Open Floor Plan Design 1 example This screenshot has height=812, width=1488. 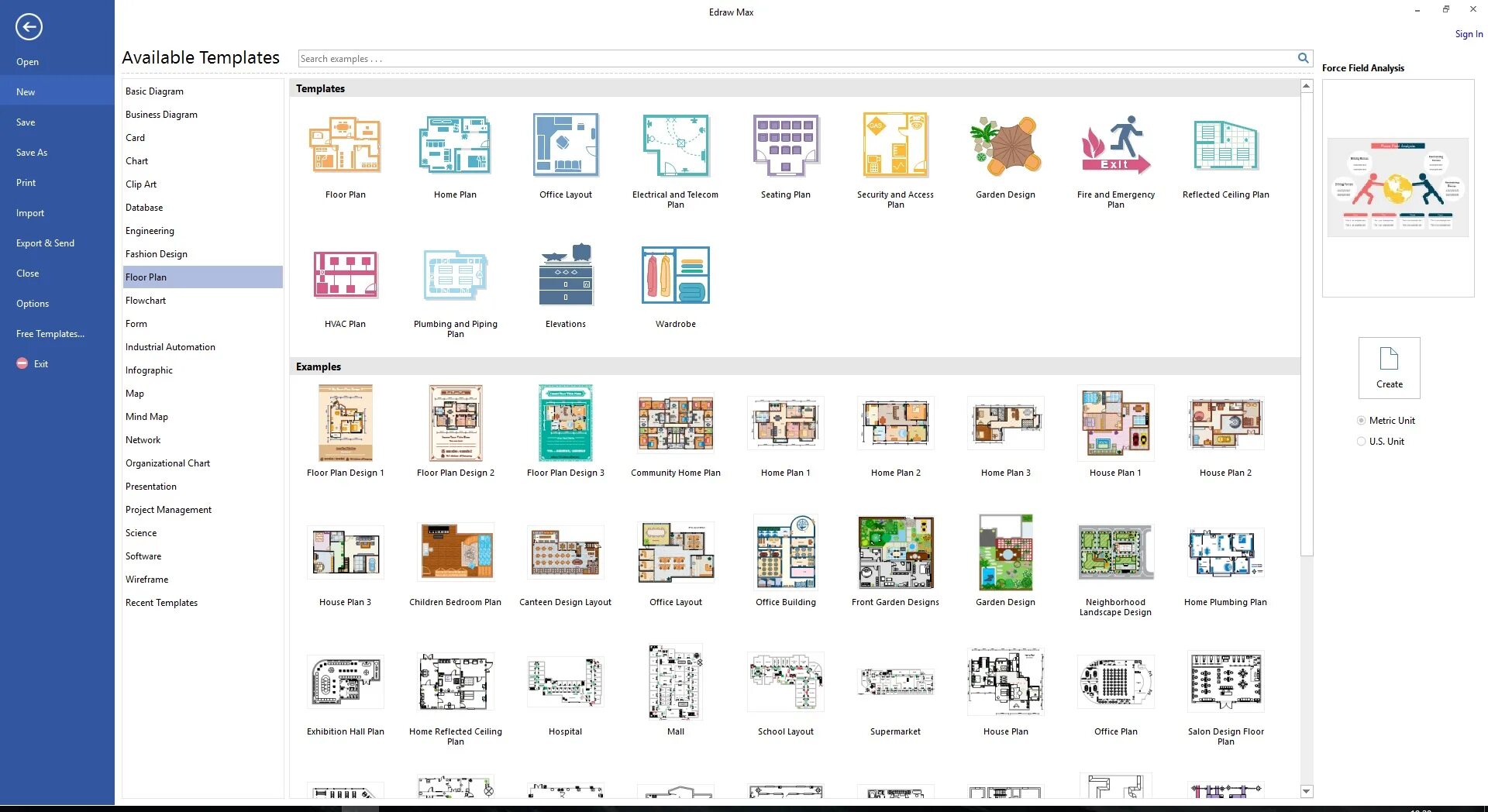(346, 423)
